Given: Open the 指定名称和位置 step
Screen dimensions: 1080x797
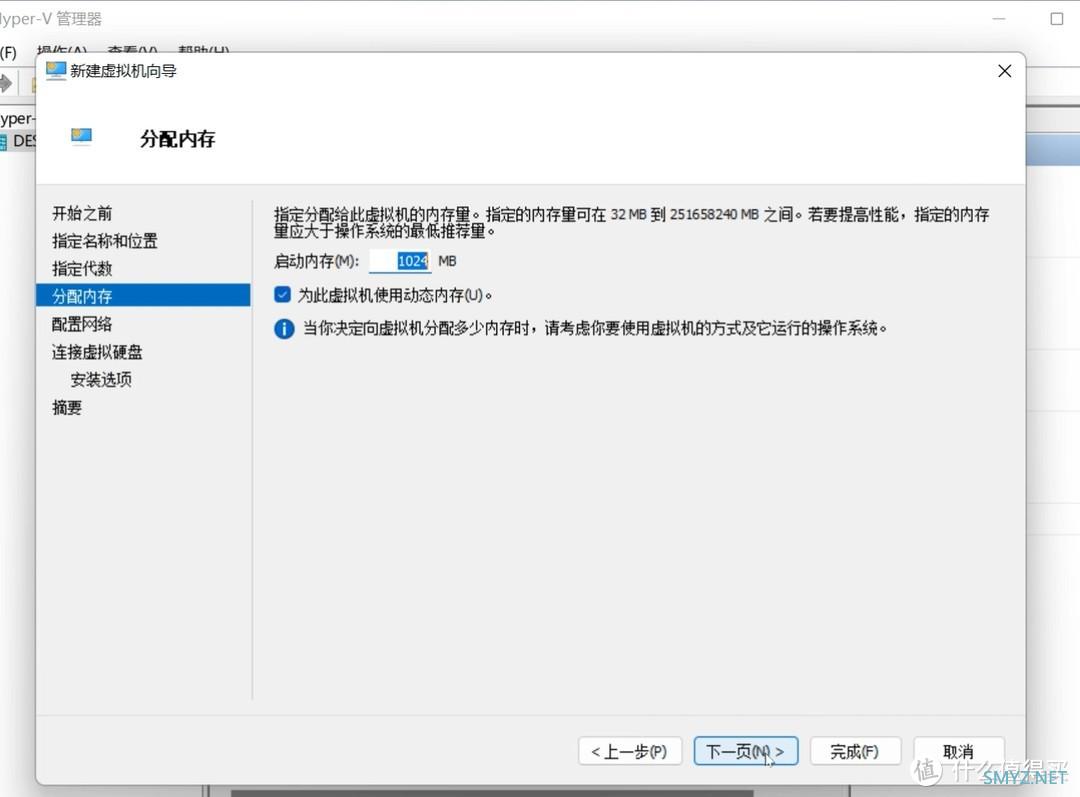Looking at the screenshot, I should 105,241.
